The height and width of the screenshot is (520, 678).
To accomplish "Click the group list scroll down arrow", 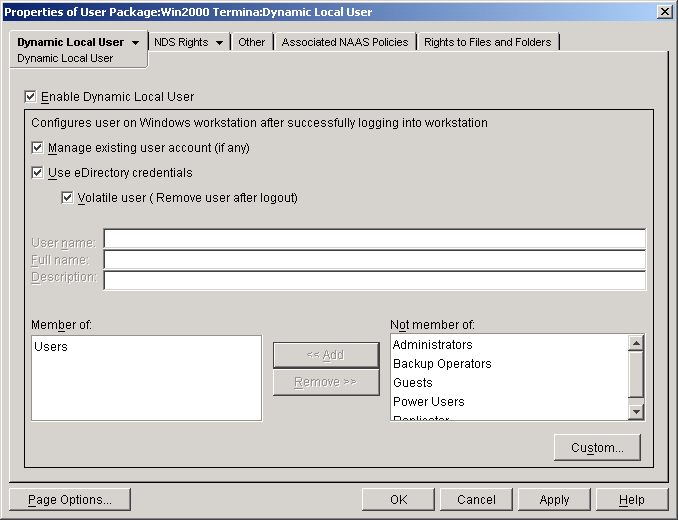I will click(636, 412).
